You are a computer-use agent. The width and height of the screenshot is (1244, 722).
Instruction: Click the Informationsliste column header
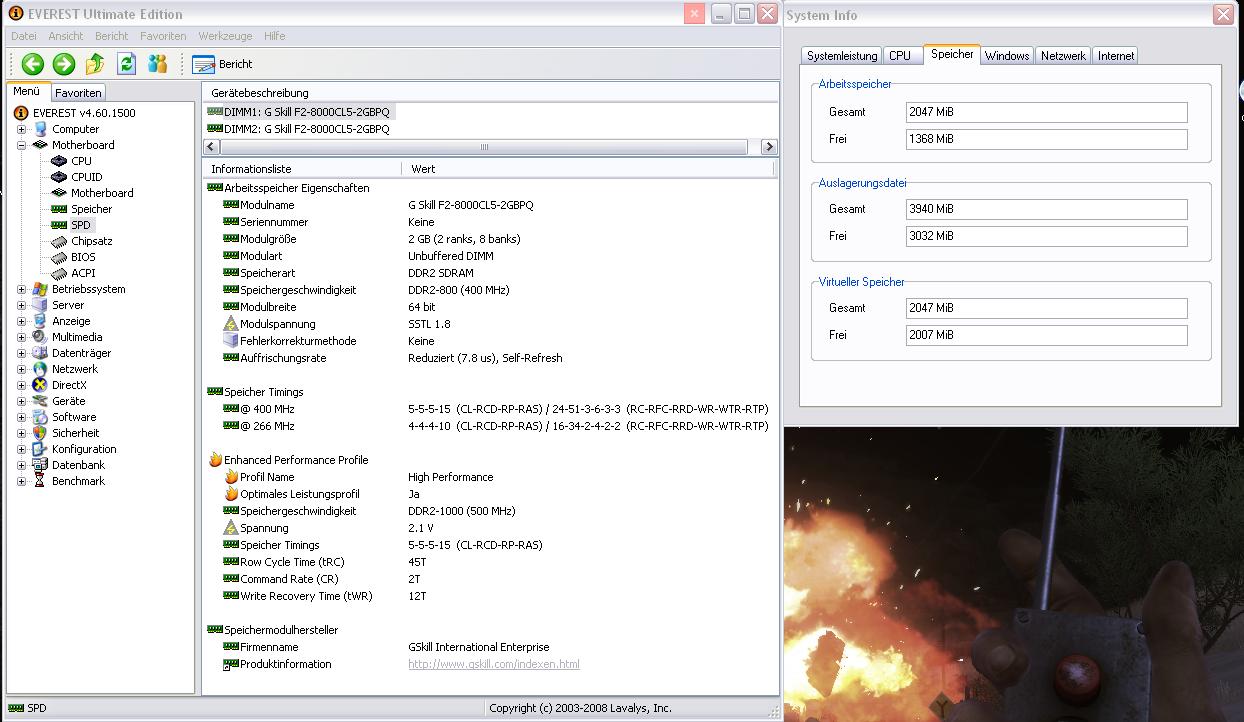point(302,169)
